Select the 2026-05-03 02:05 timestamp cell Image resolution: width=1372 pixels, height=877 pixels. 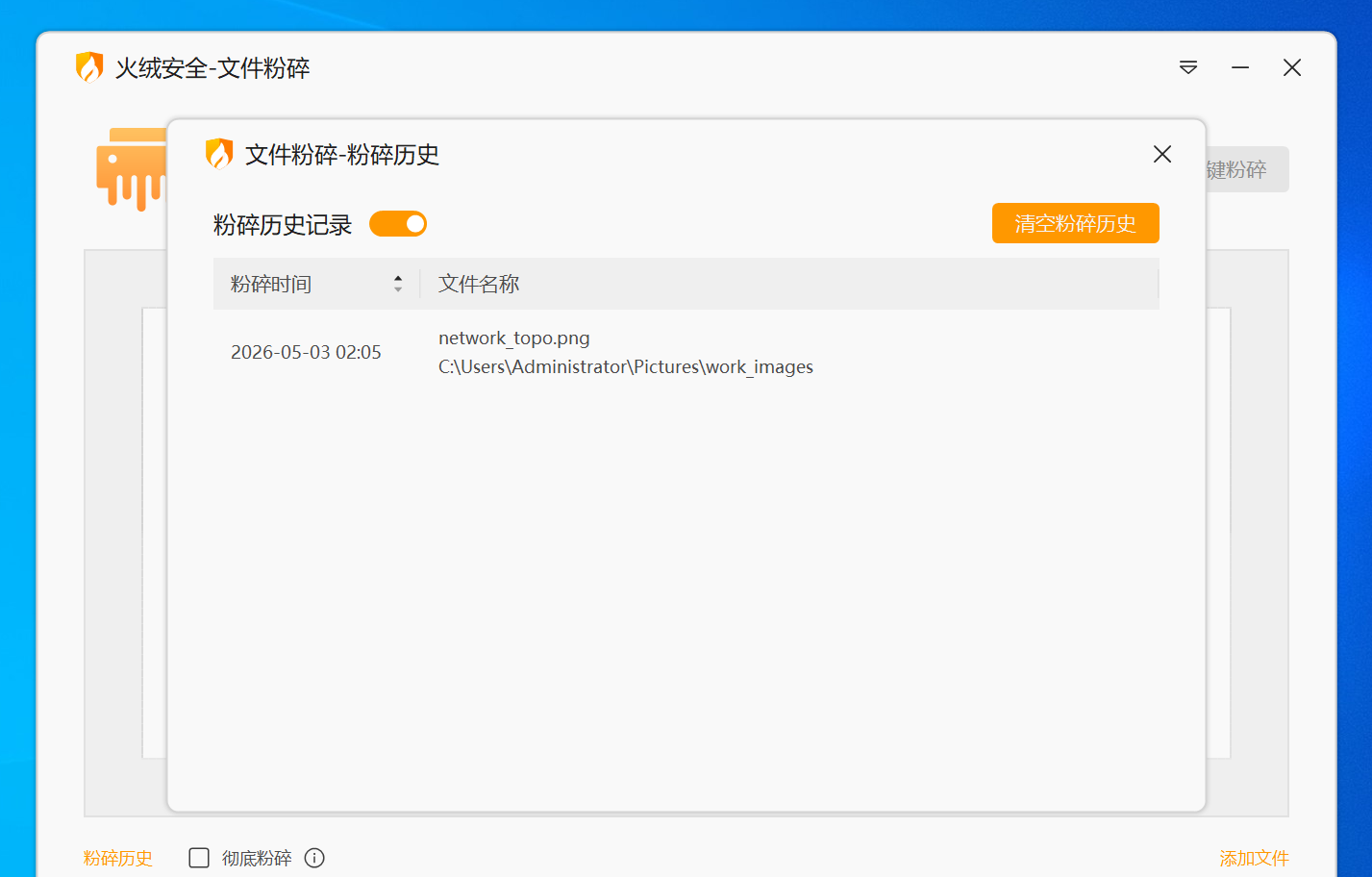click(306, 352)
